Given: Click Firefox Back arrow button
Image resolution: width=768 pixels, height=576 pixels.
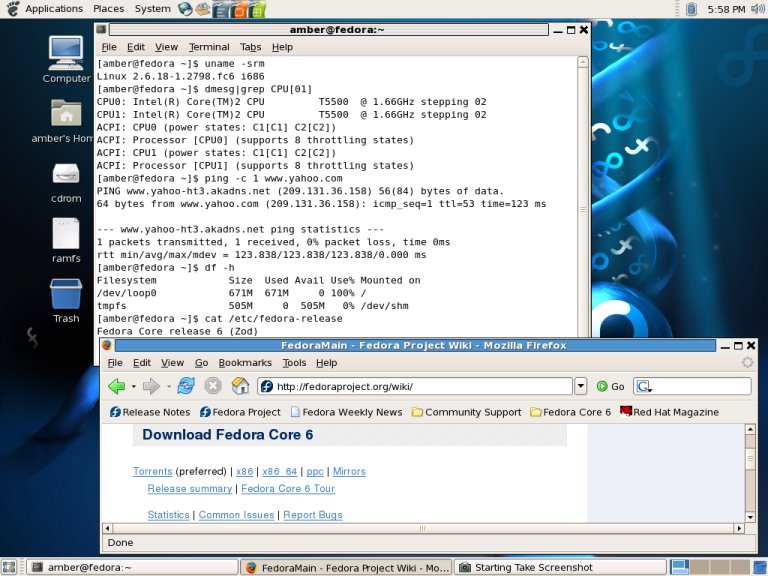Looking at the screenshot, I should click(x=117, y=386).
